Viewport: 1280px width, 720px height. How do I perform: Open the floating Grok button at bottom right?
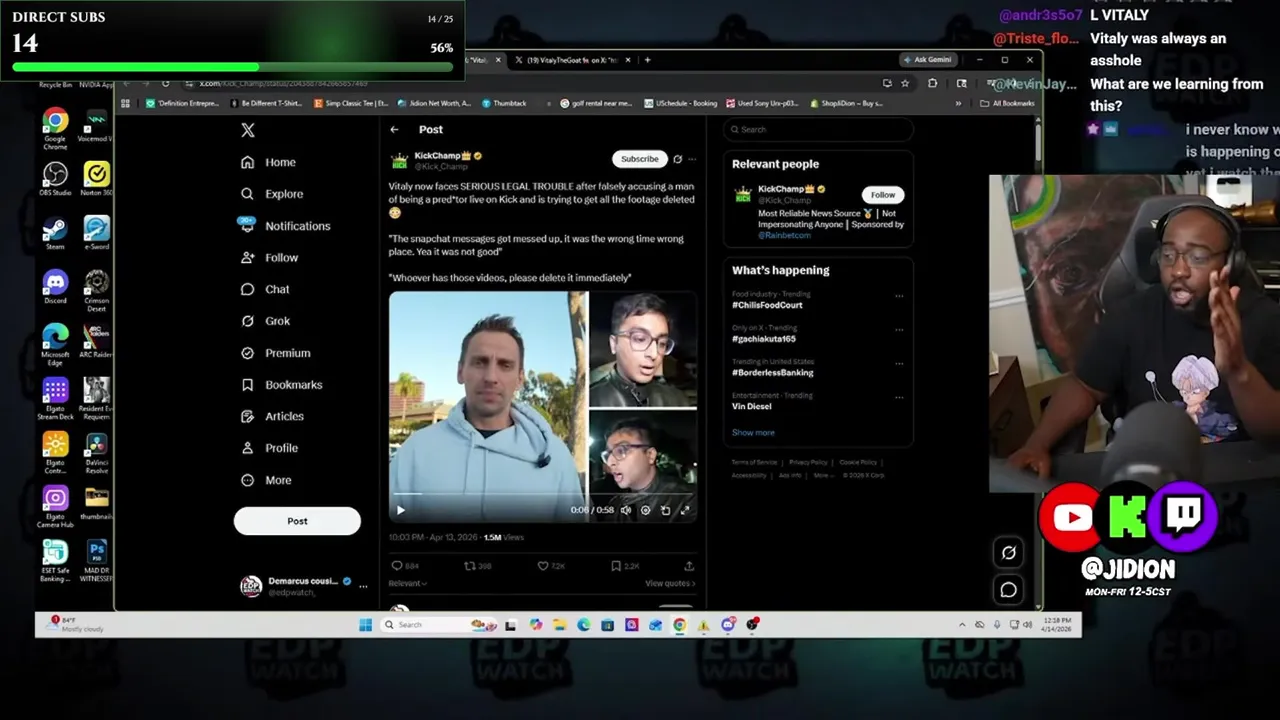[x=1008, y=553]
